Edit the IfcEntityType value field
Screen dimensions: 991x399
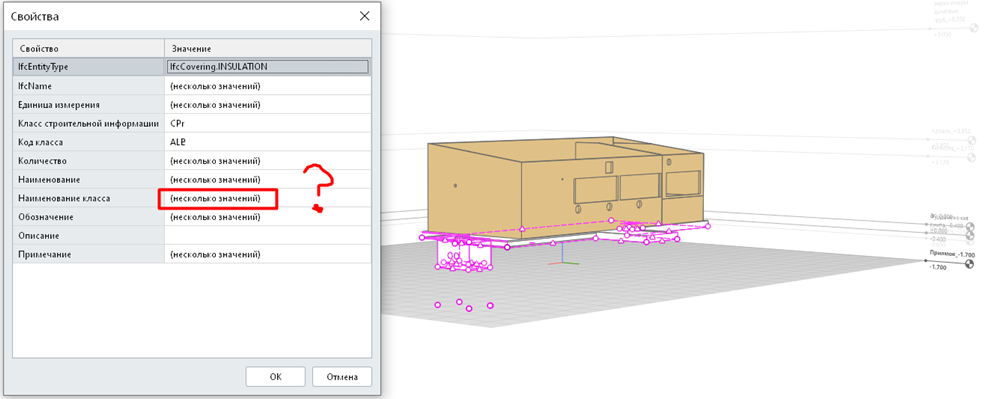[267, 66]
